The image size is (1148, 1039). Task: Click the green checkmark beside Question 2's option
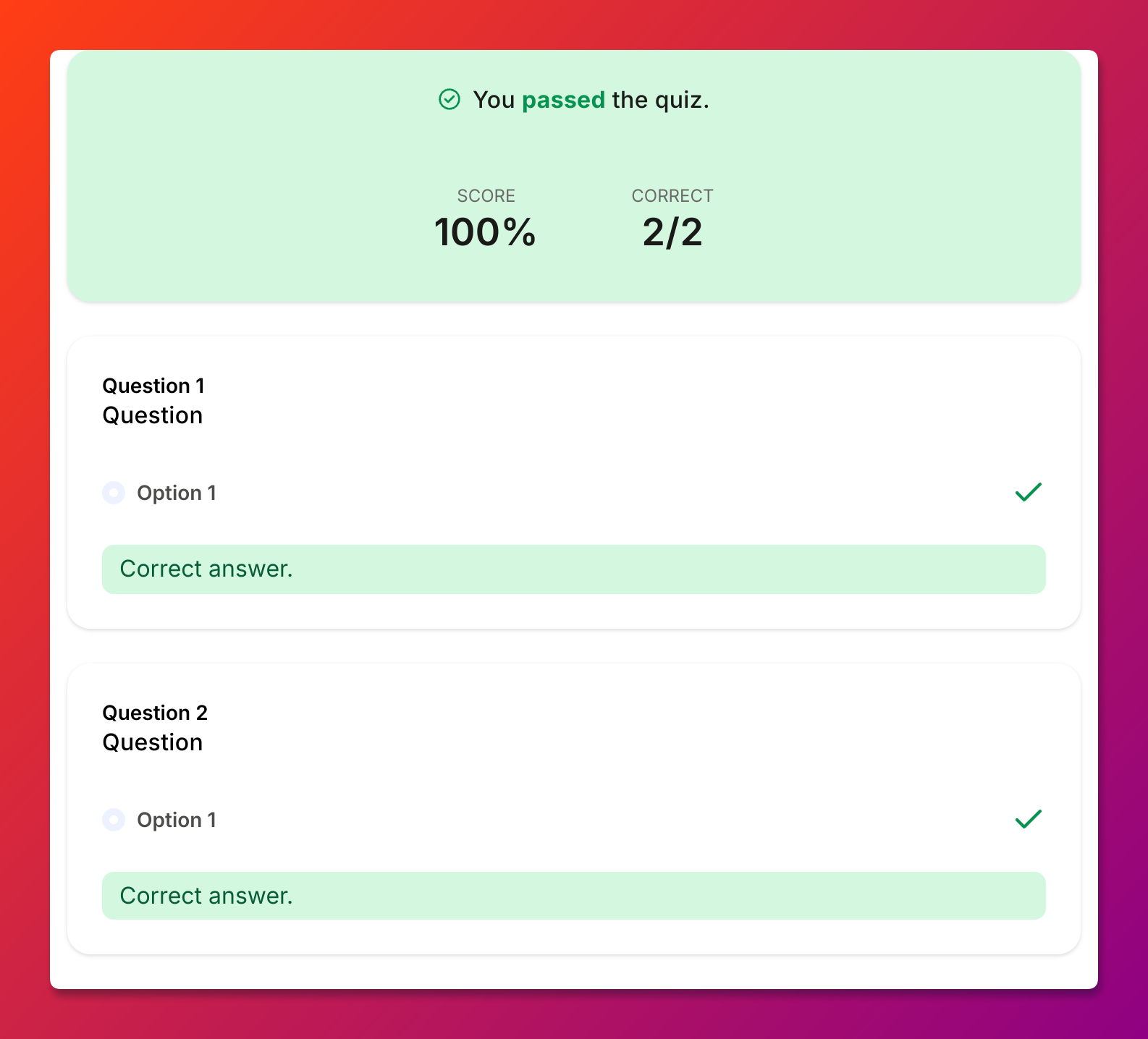coord(1028,819)
